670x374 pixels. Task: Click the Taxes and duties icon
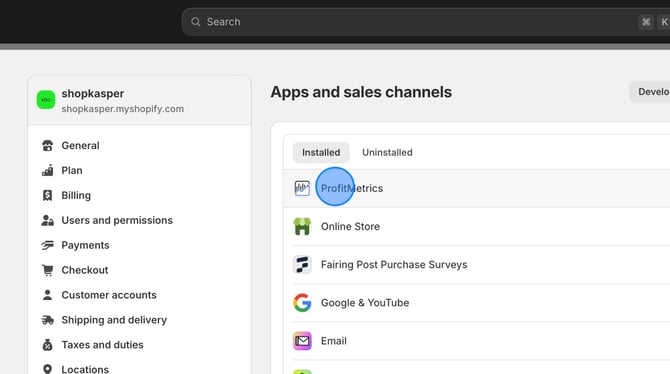[47, 345]
